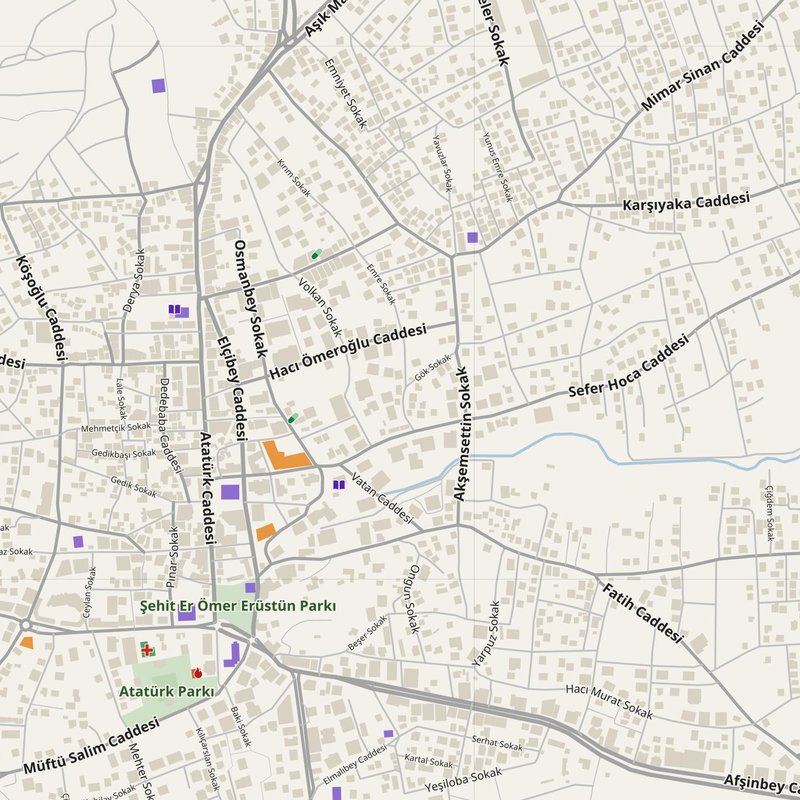The image size is (800, 800).
Task: Select the fire station flame icon
Action: tap(197, 673)
